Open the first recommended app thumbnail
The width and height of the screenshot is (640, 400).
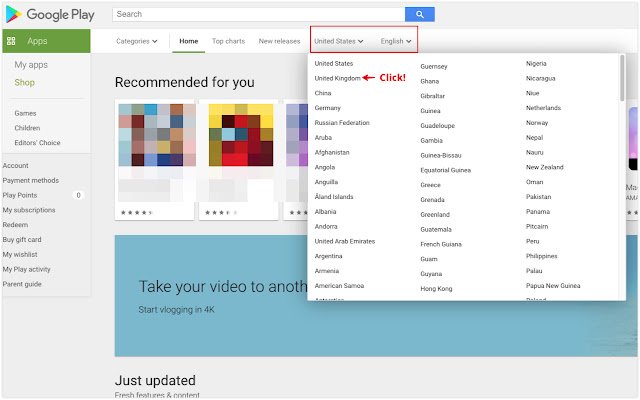pyautogui.click(x=157, y=135)
